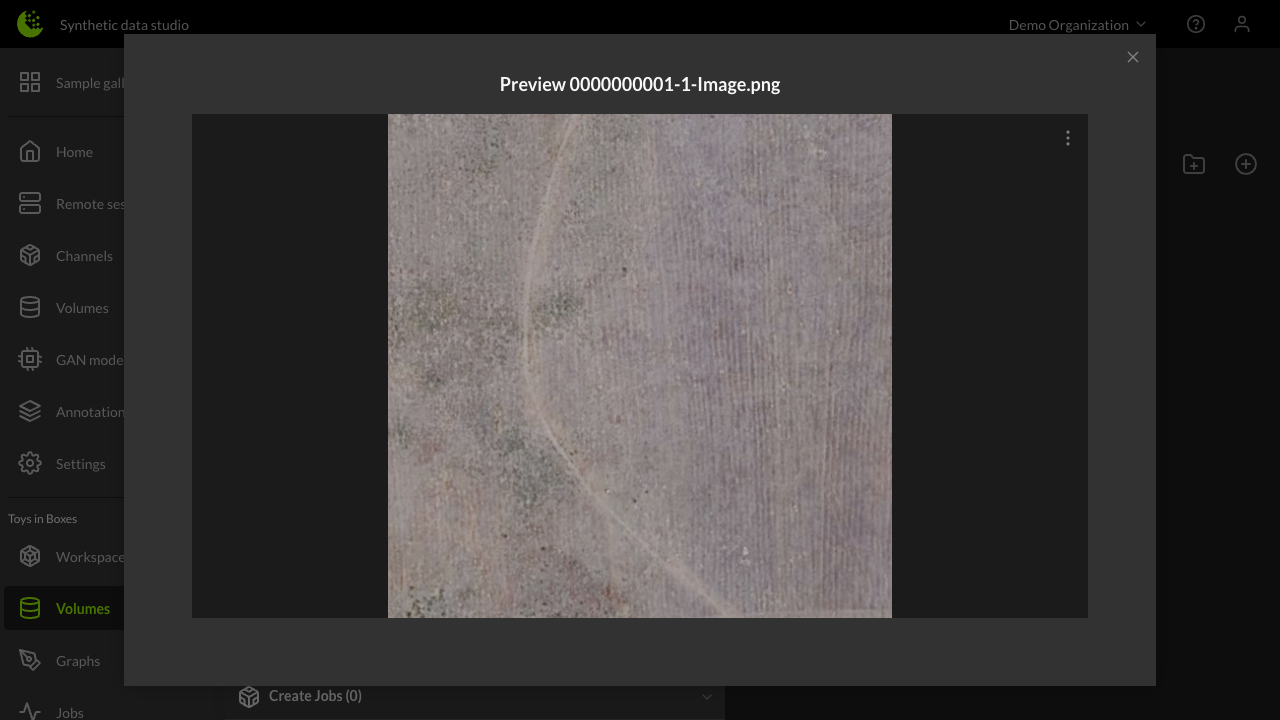Close the image preview dialog
Screen dimensions: 1280x720
pyautogui.click(x=1133, y=57)
